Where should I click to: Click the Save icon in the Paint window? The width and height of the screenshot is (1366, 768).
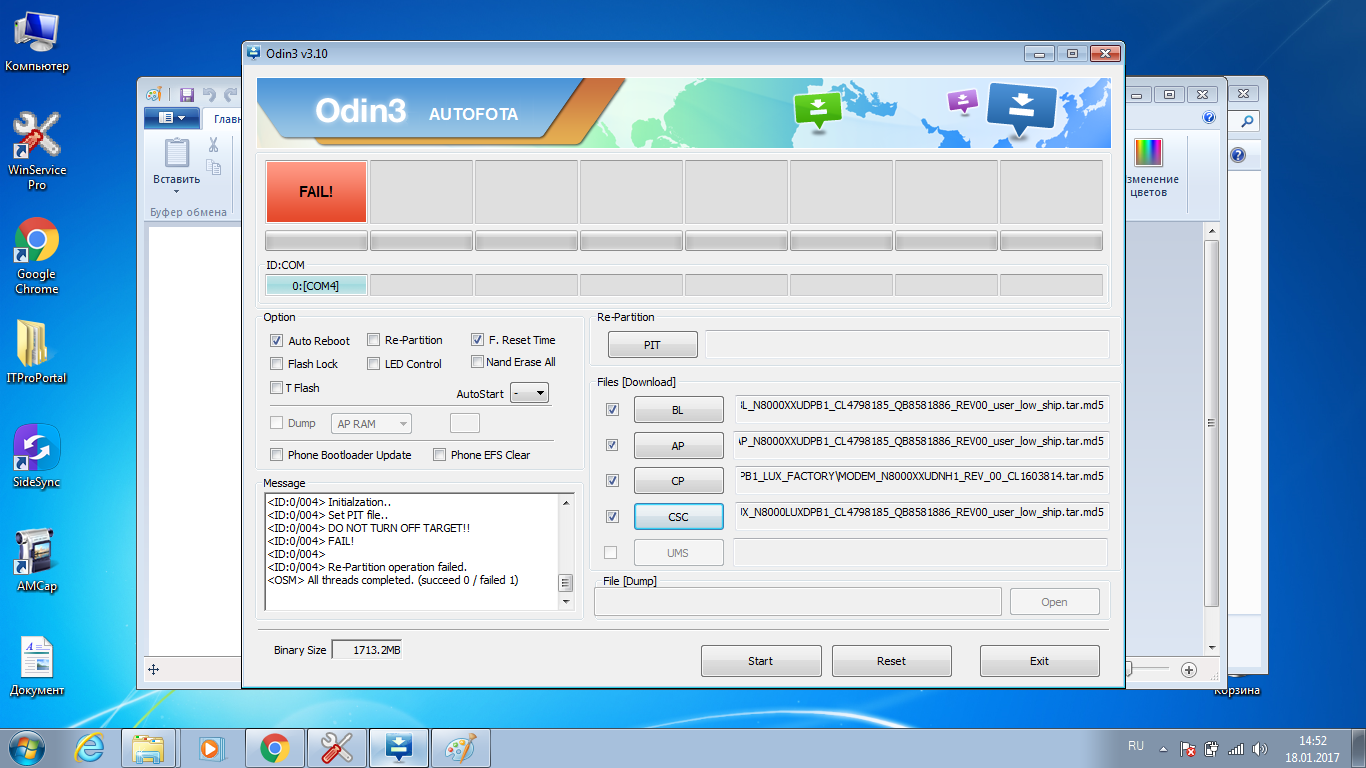coord(186,95)
